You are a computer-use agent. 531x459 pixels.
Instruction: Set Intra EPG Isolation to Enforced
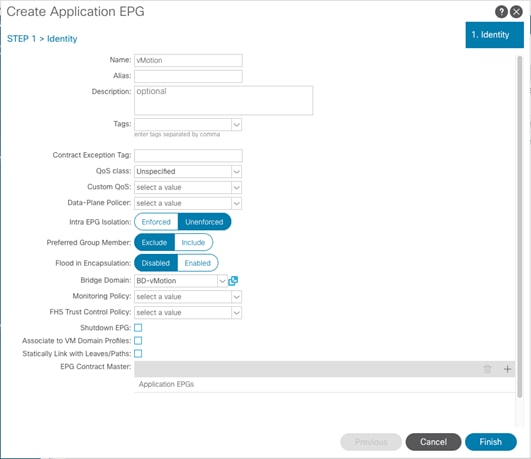point(156,222)
